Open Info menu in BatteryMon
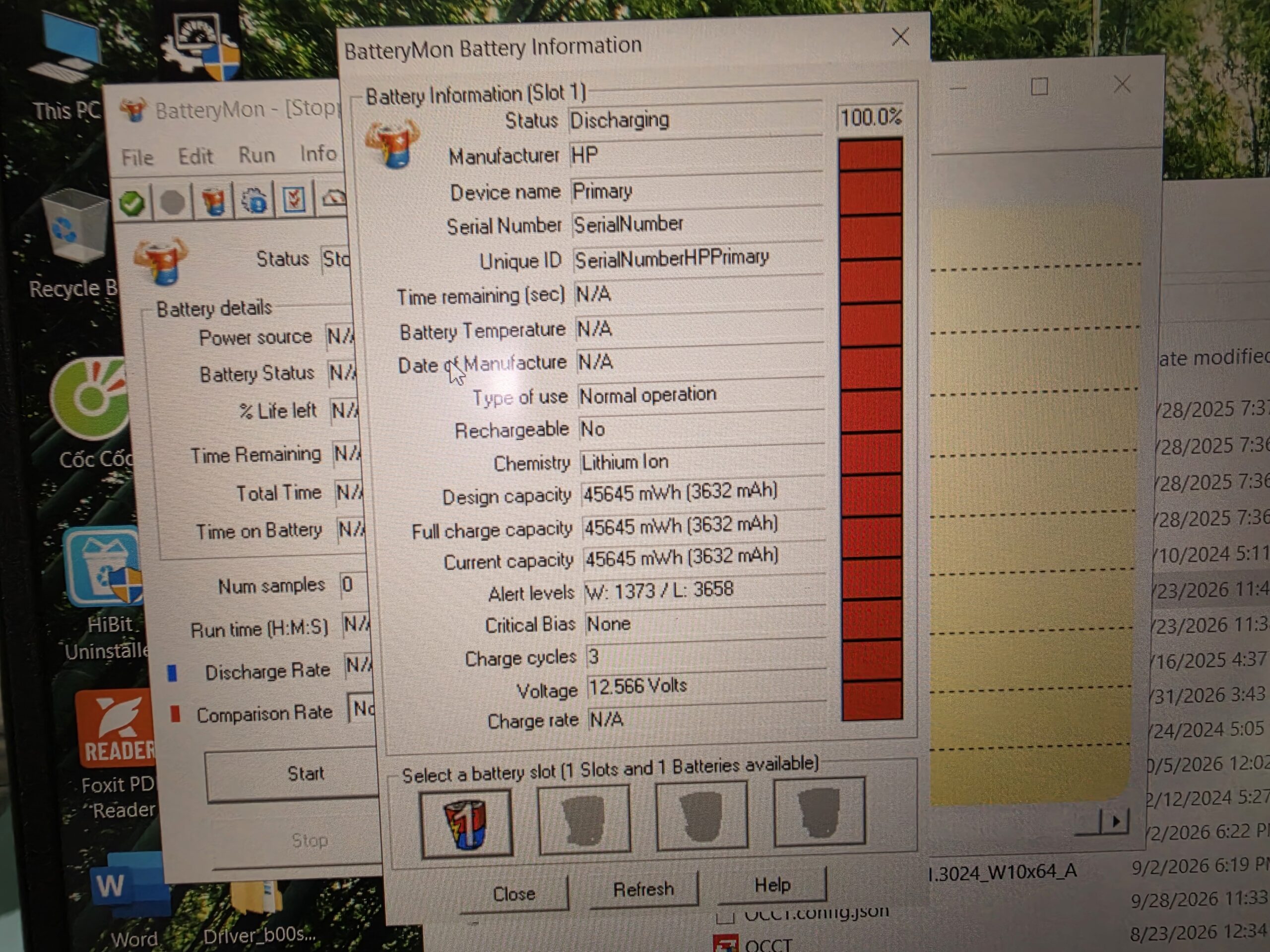This screenshot has width=1270, height=952. (318, 153)
